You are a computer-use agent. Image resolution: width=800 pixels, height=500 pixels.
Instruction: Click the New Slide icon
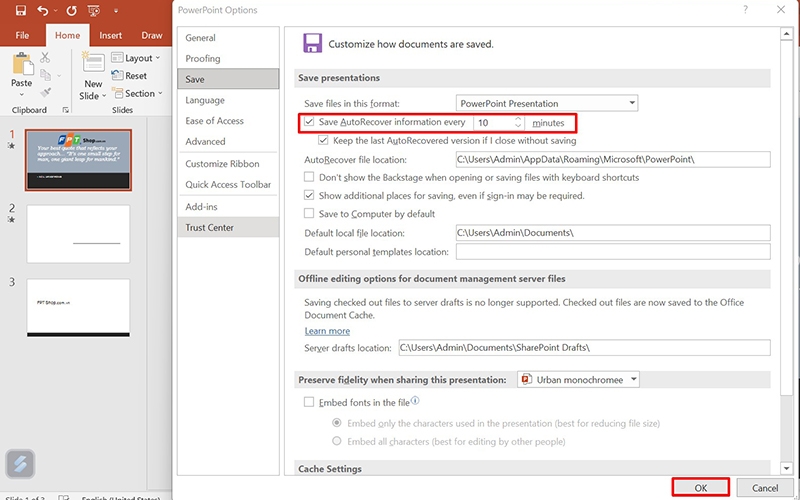pos(93,64)
